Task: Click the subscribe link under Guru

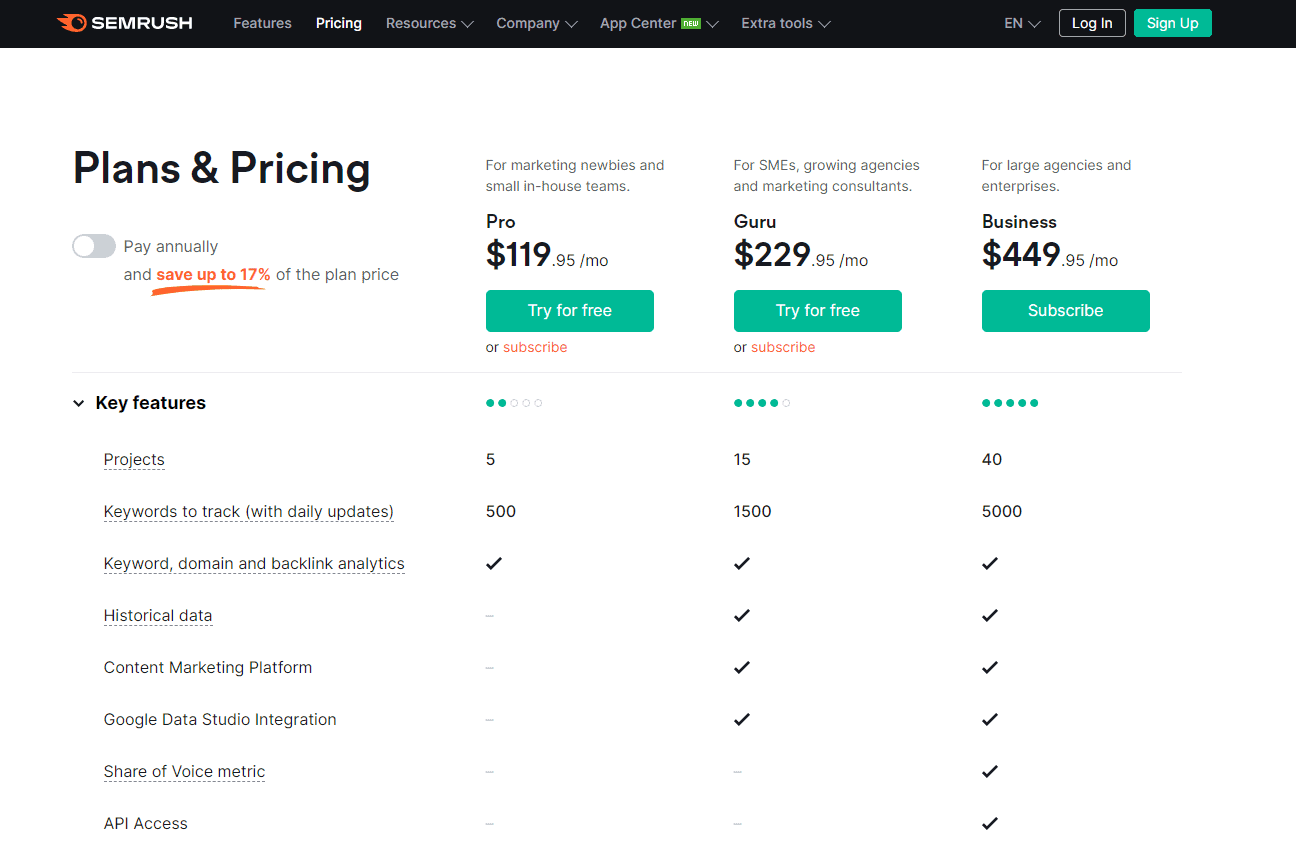Action: [x=783, y=347]
